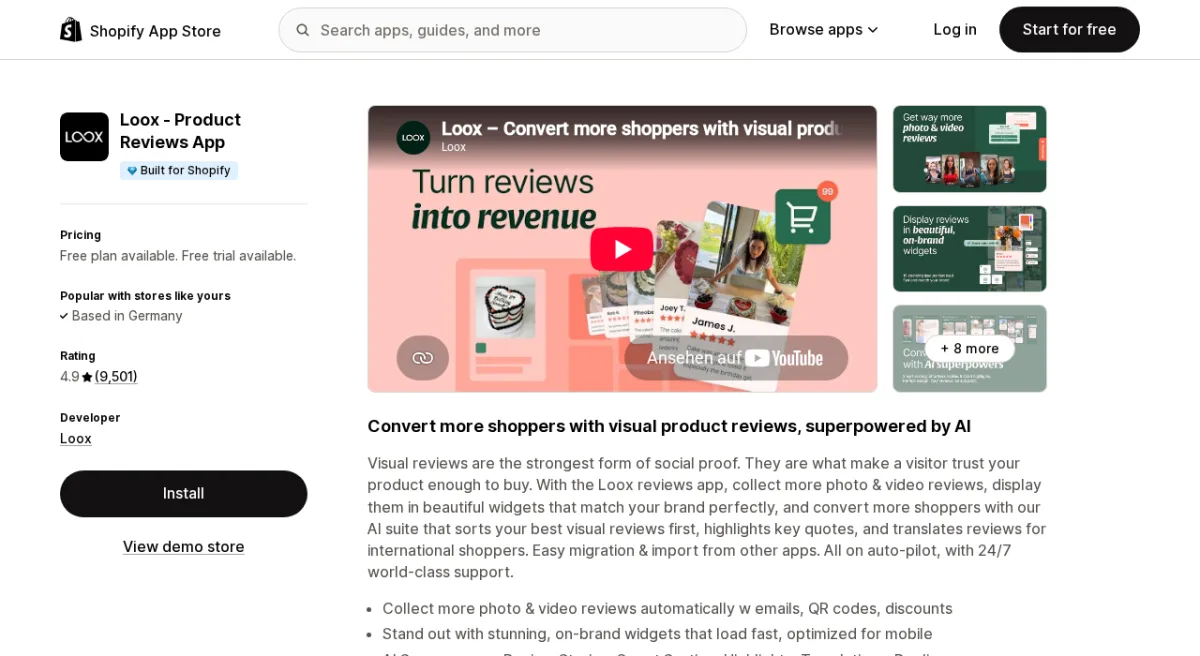Click the 'Collect more photo & video reviews' bullet
This screenshot has width=1200, height=656.
(667, 609)
